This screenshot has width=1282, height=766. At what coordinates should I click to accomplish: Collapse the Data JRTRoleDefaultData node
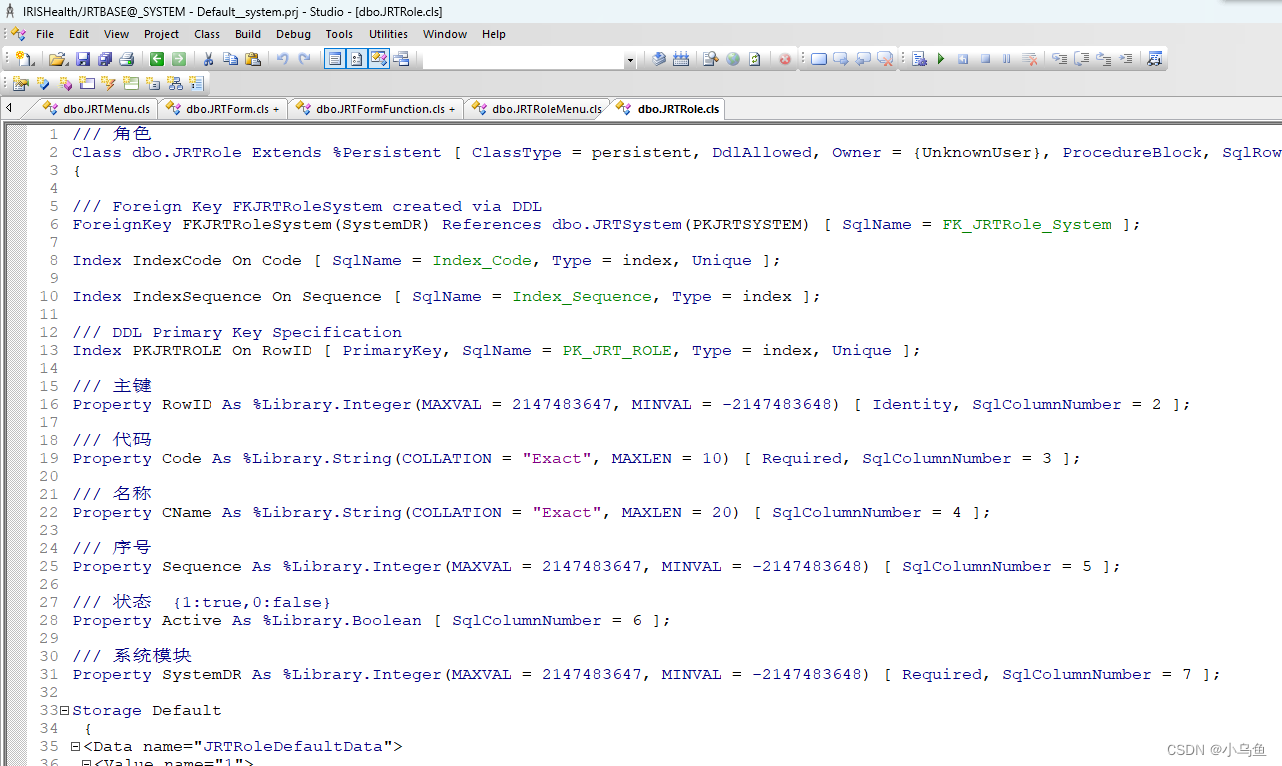pos(75,747)
